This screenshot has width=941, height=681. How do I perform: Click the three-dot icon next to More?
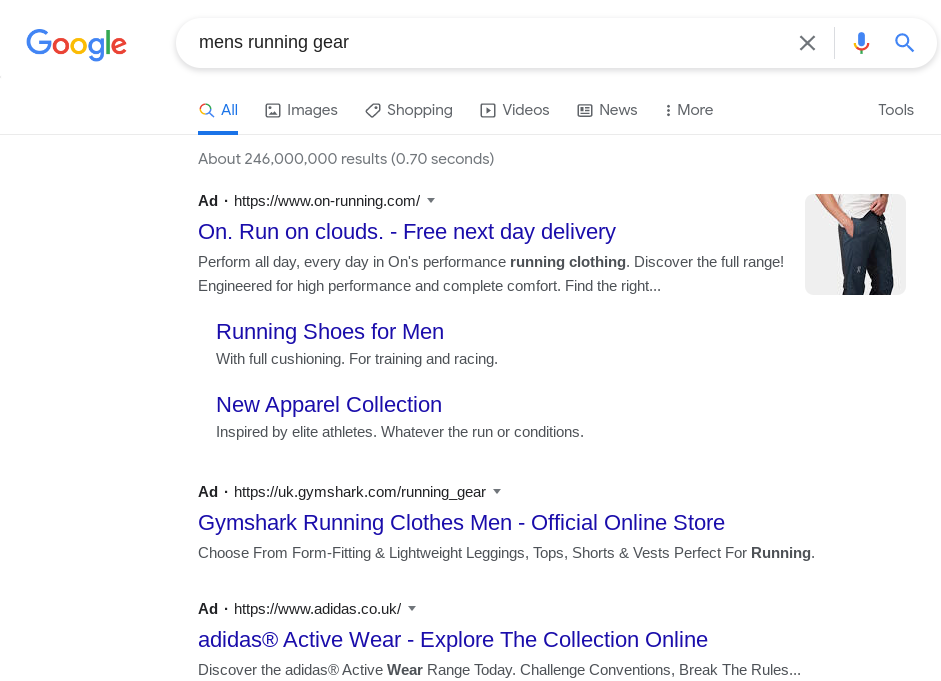[668, 110]
